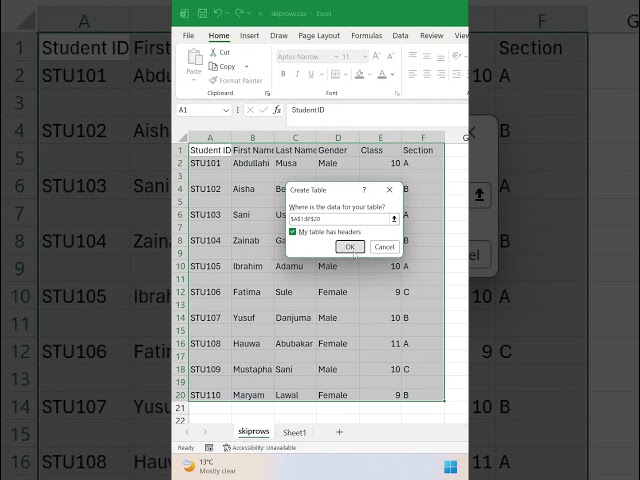Switch to the Insert ribbon tab
640x480 pixels.
pyautogui.click(x=249, y=36)
